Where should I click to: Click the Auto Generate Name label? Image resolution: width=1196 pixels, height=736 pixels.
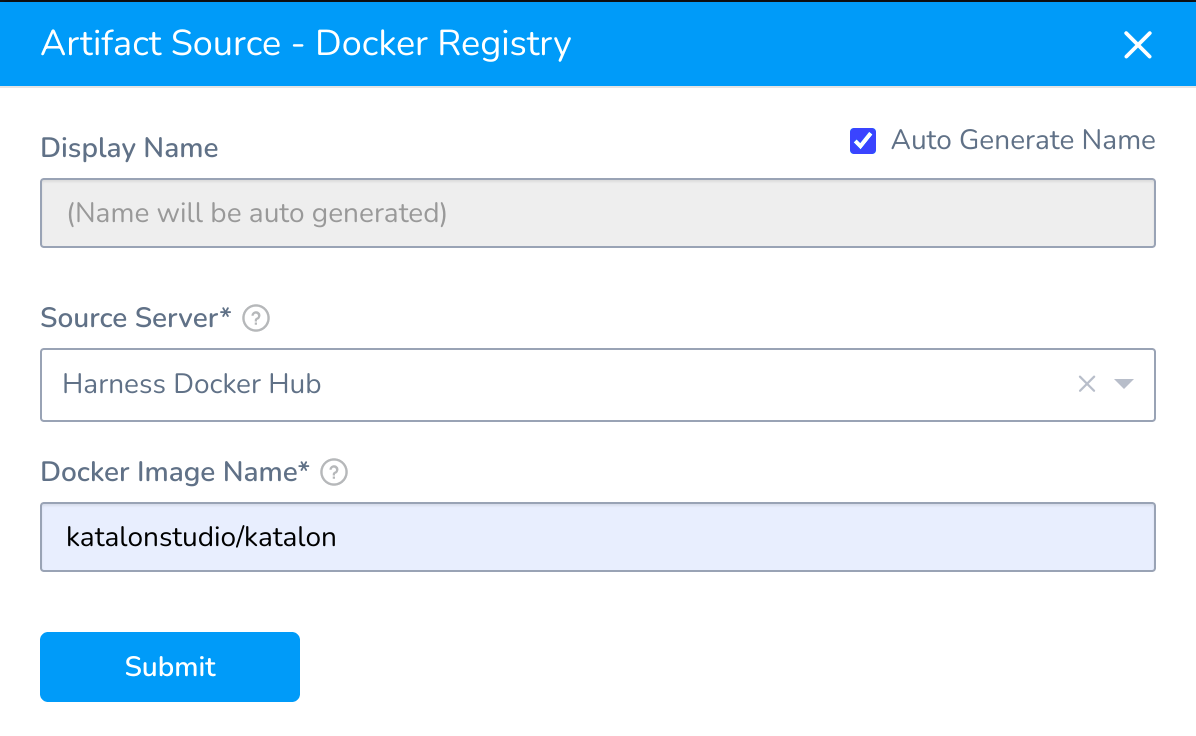[1023, 140]
